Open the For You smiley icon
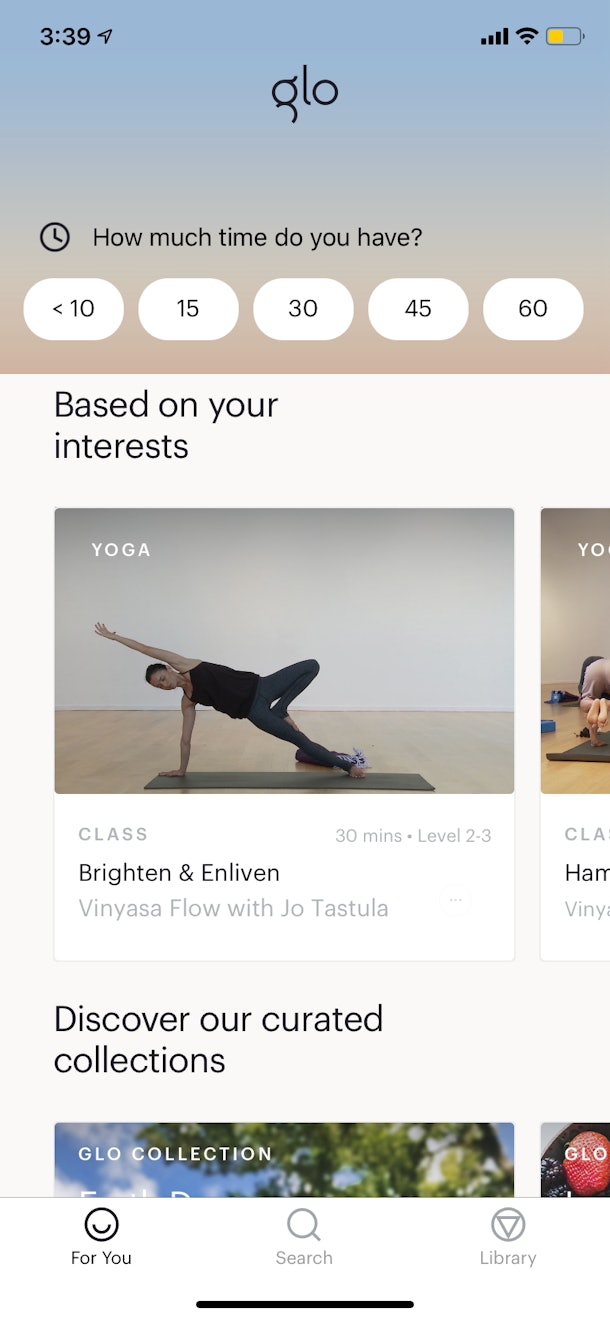The image size is (610, 1320). click(x=101, y=1224)
